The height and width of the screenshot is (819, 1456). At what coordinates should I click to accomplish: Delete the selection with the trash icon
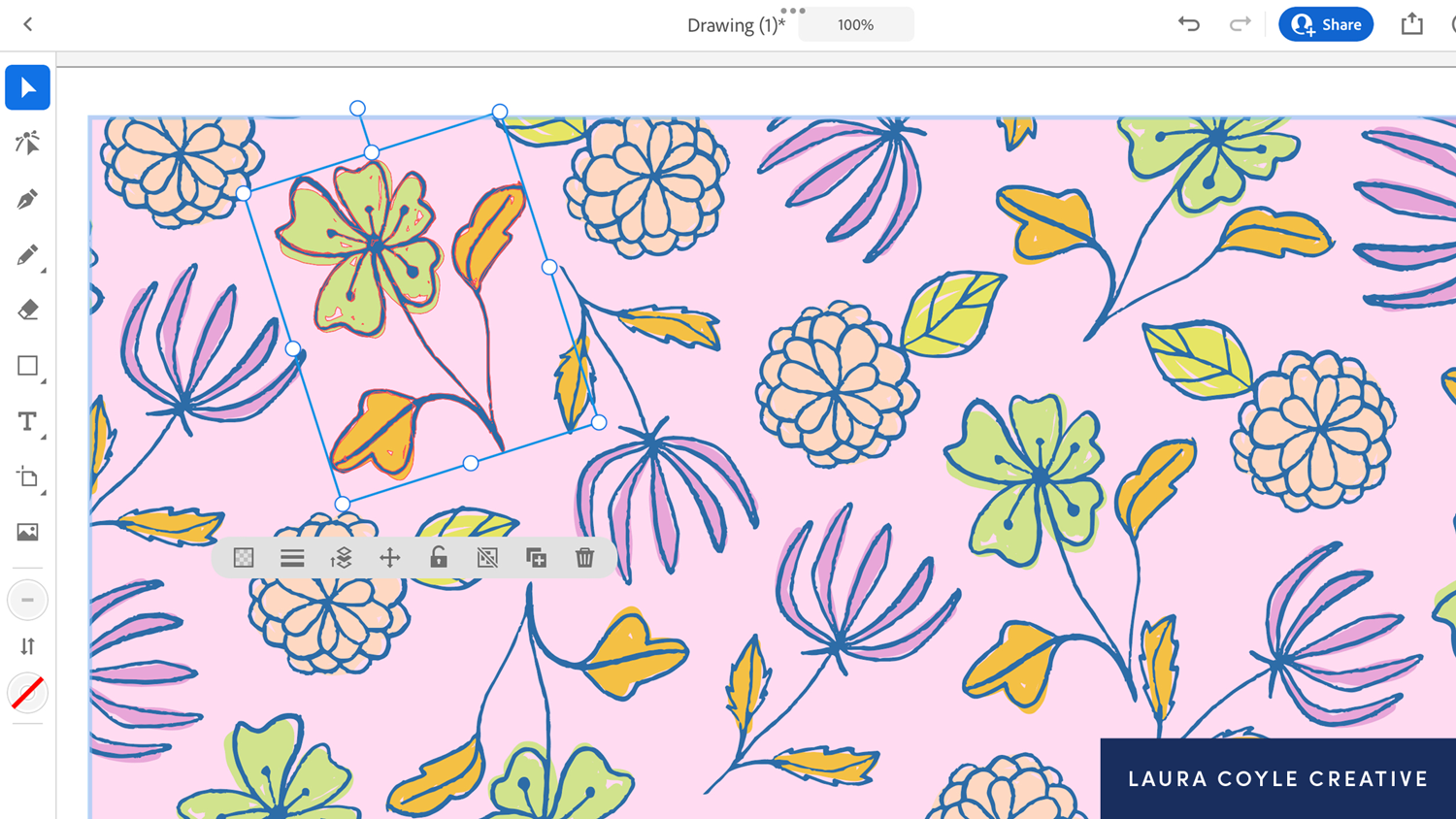click(x=583, y=558)
